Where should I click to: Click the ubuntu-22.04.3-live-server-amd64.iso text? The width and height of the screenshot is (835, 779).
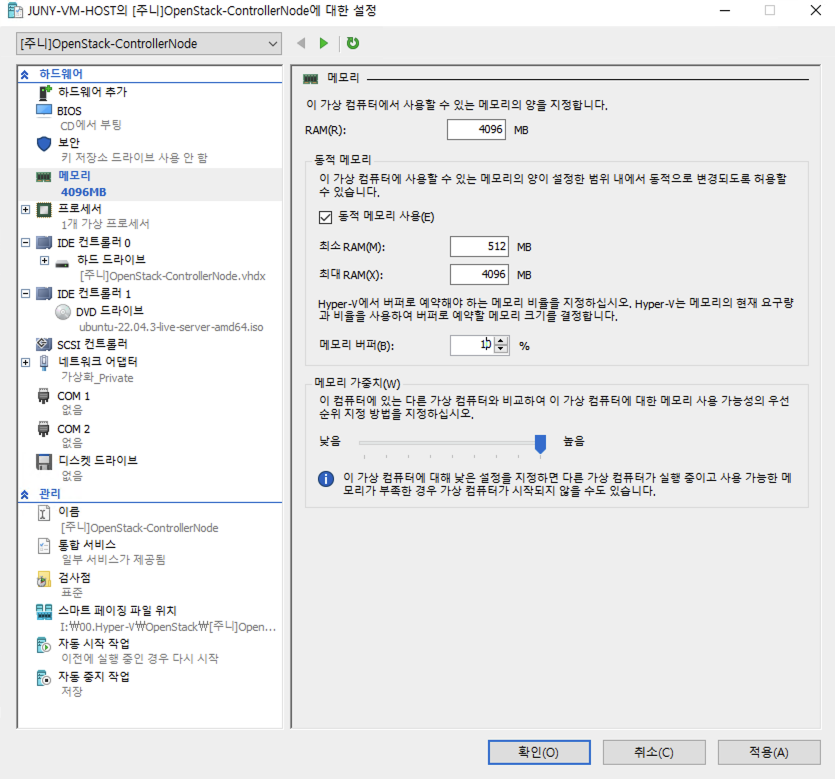pos(171,327)
